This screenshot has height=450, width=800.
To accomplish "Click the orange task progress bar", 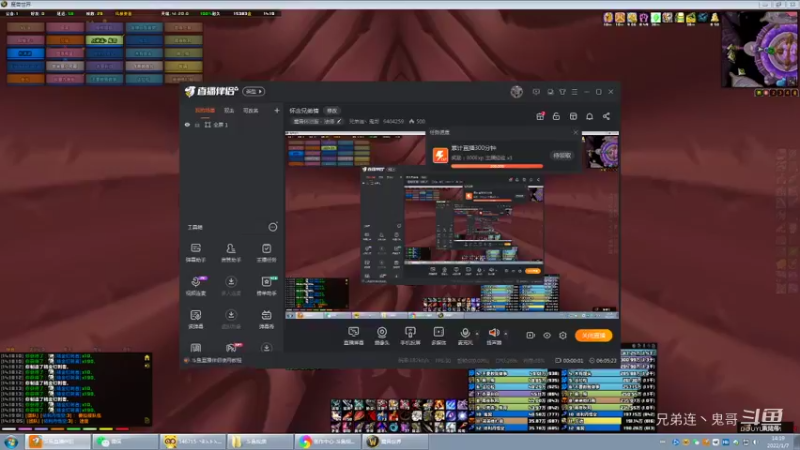I will tap(496, 166).
